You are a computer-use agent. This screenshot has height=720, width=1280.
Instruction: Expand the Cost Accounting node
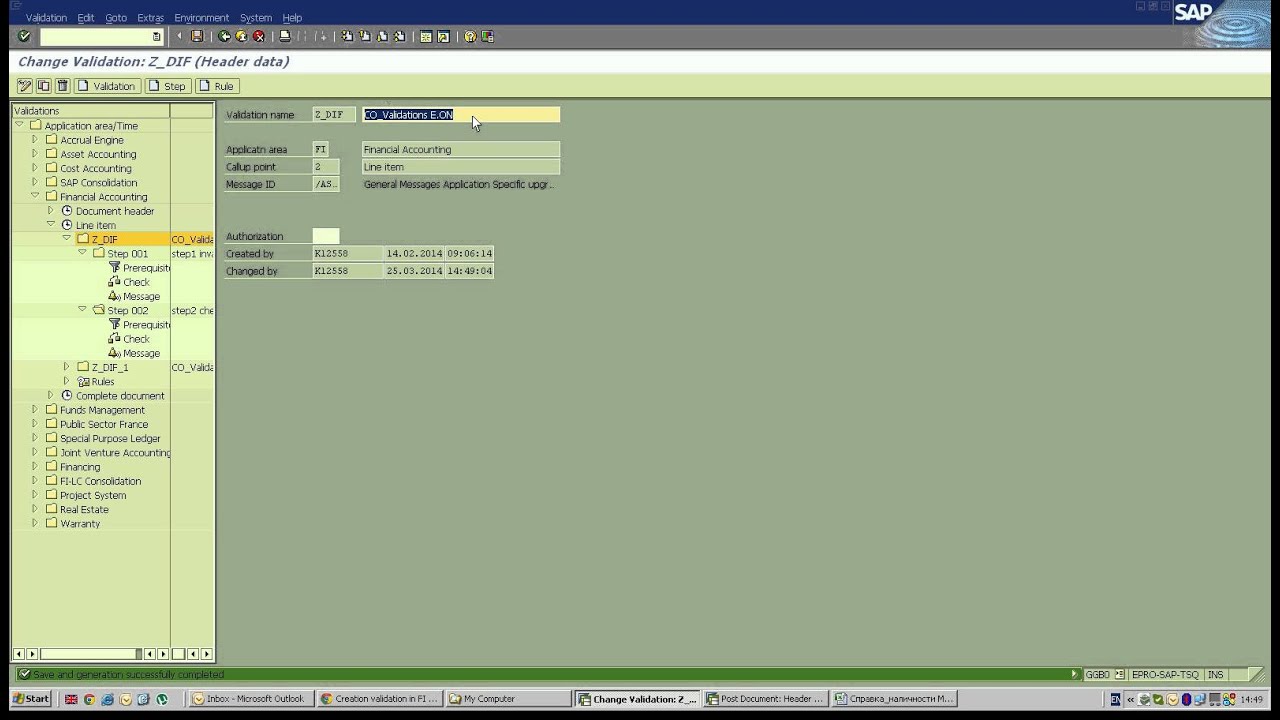(35, 167)
